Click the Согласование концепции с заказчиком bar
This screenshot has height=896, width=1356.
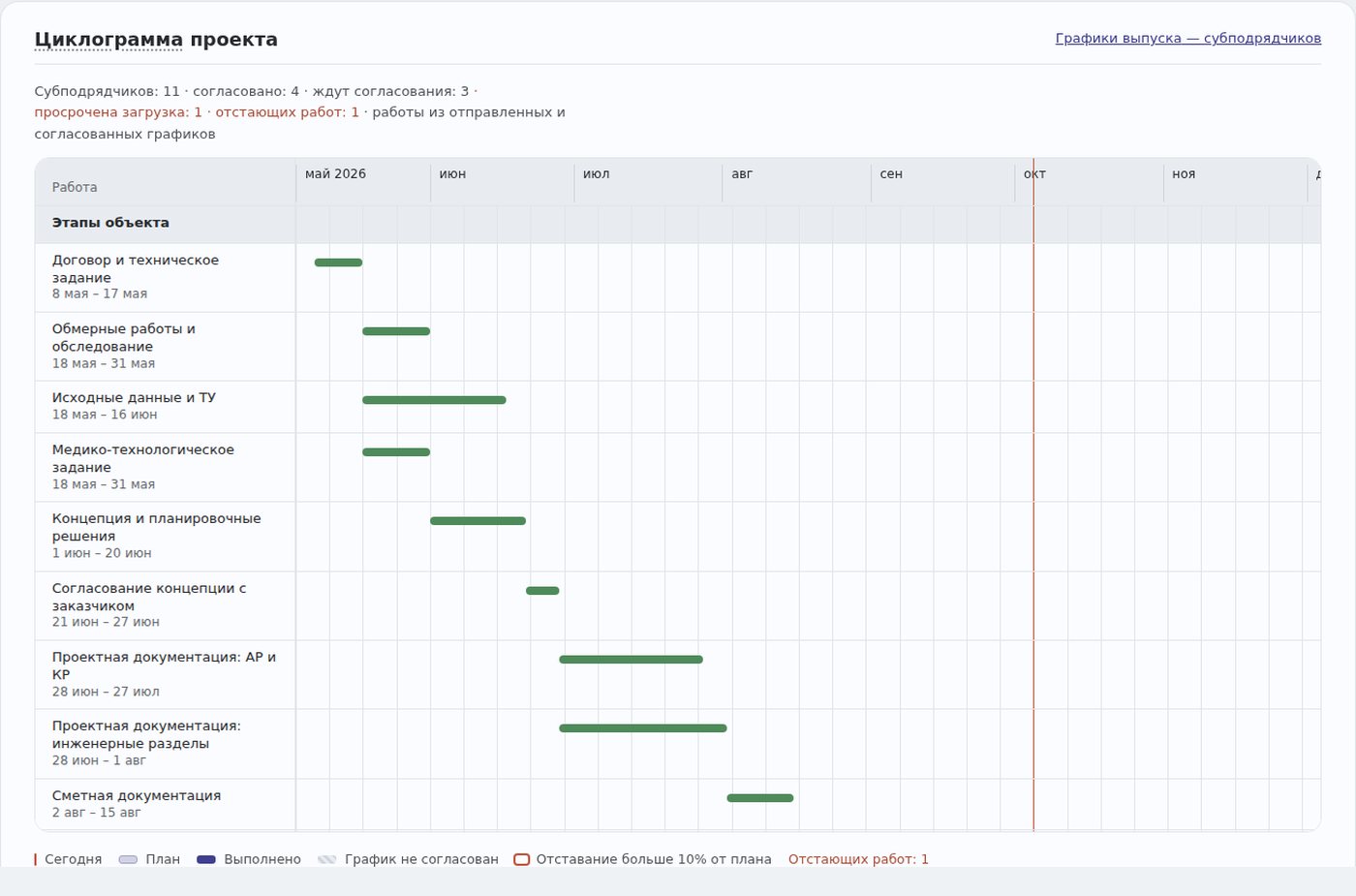tap(542, 591)
